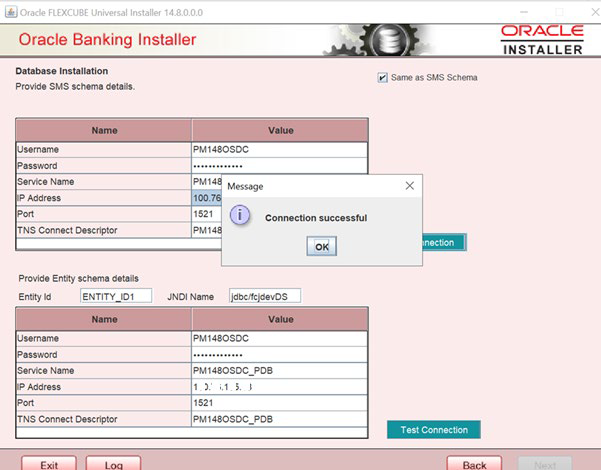Go Back to previous installer step
The image size is (602, 472).
pyautogui.click(x=474, y=464)
